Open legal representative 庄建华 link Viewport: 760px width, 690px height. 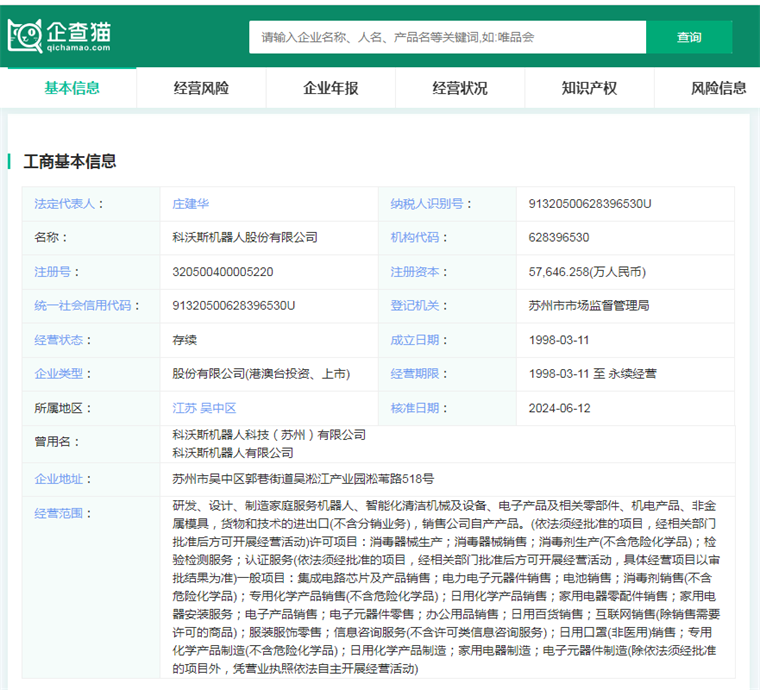pyautogui.click(x=190, y=204)
